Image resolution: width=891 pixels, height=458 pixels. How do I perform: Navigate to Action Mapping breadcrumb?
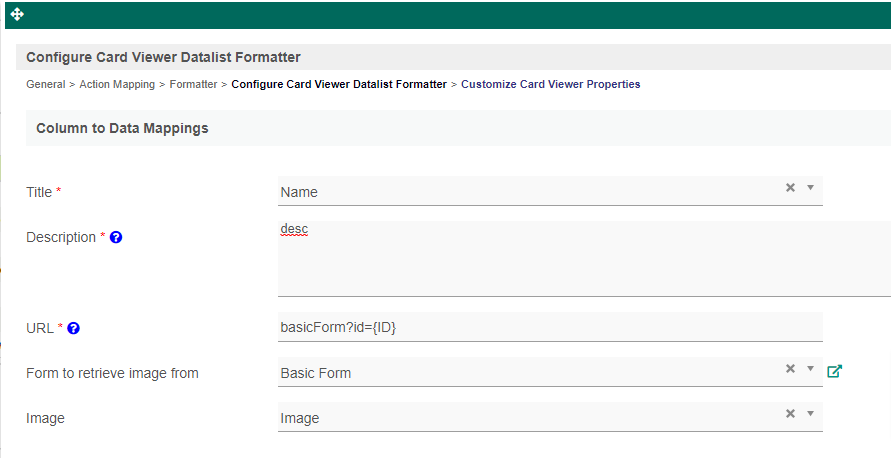tap(117, 85)
